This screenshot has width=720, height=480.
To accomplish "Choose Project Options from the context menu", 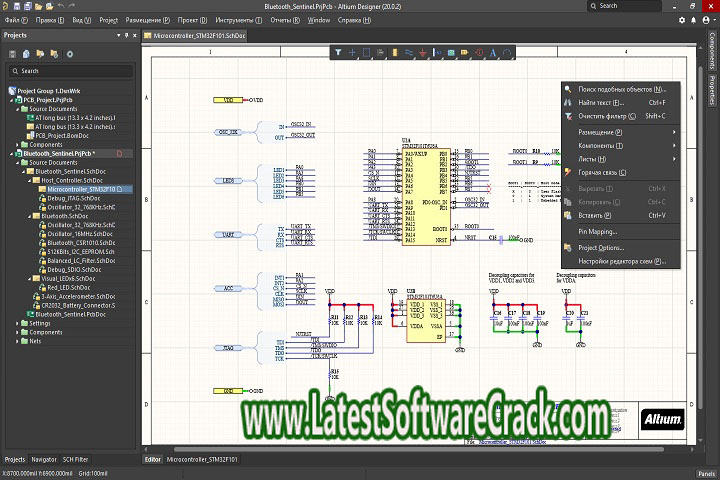I will click(602, 247).
